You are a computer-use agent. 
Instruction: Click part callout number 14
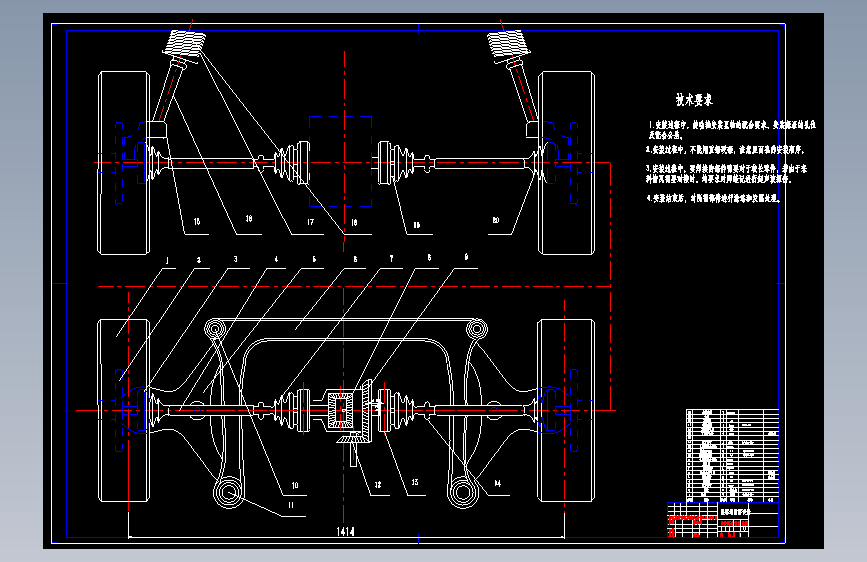[497, 483]
